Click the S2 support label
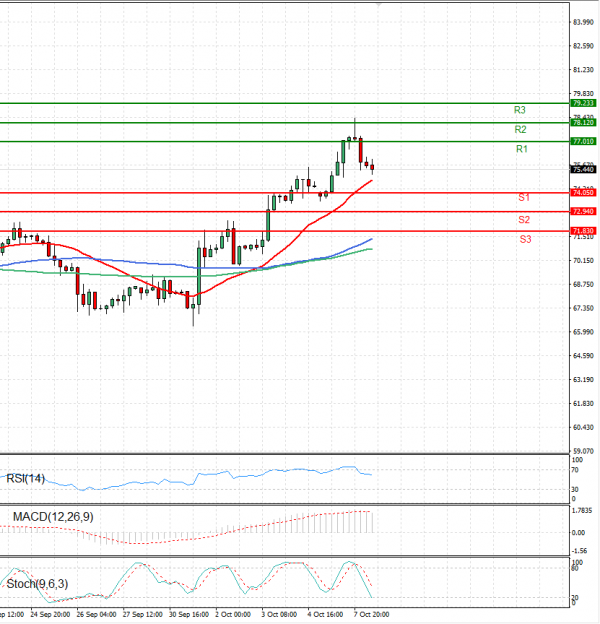This screenshot has width=600, height=624. point(524,220)
